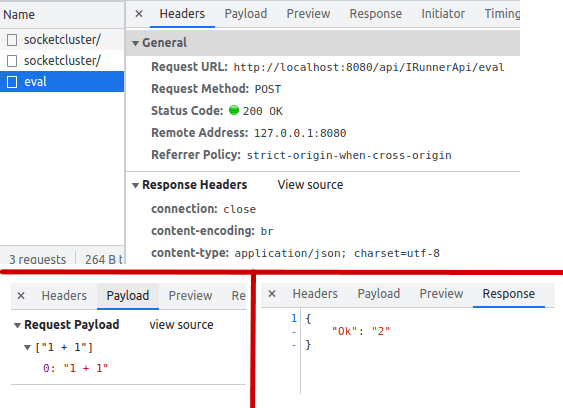This screenshot has height=408, width=563.
Task: Collapse the General section
Action: 135,43
